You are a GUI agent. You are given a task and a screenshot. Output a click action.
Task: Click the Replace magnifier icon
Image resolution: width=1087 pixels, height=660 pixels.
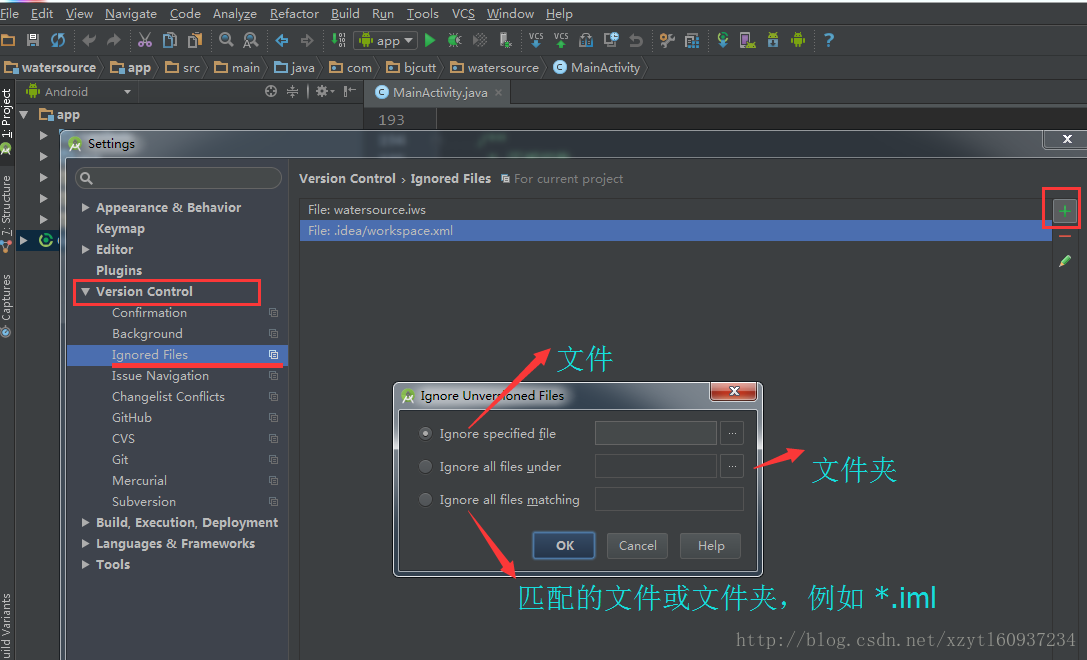point(251,40)
